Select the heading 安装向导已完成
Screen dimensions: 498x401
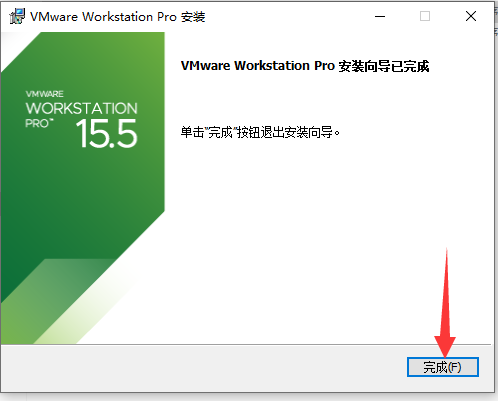pyautogui.click(x=384, y=66)
